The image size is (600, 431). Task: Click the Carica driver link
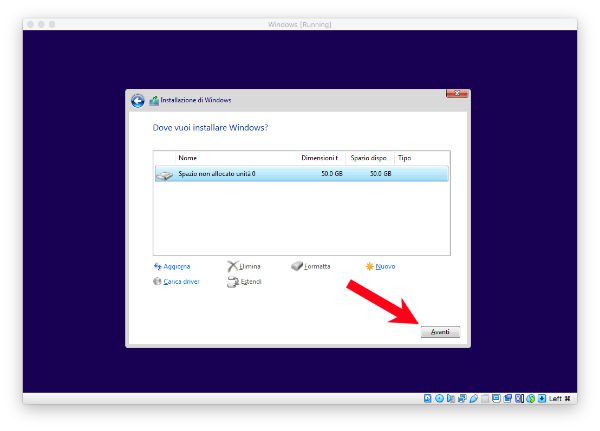tap(181, 281)
